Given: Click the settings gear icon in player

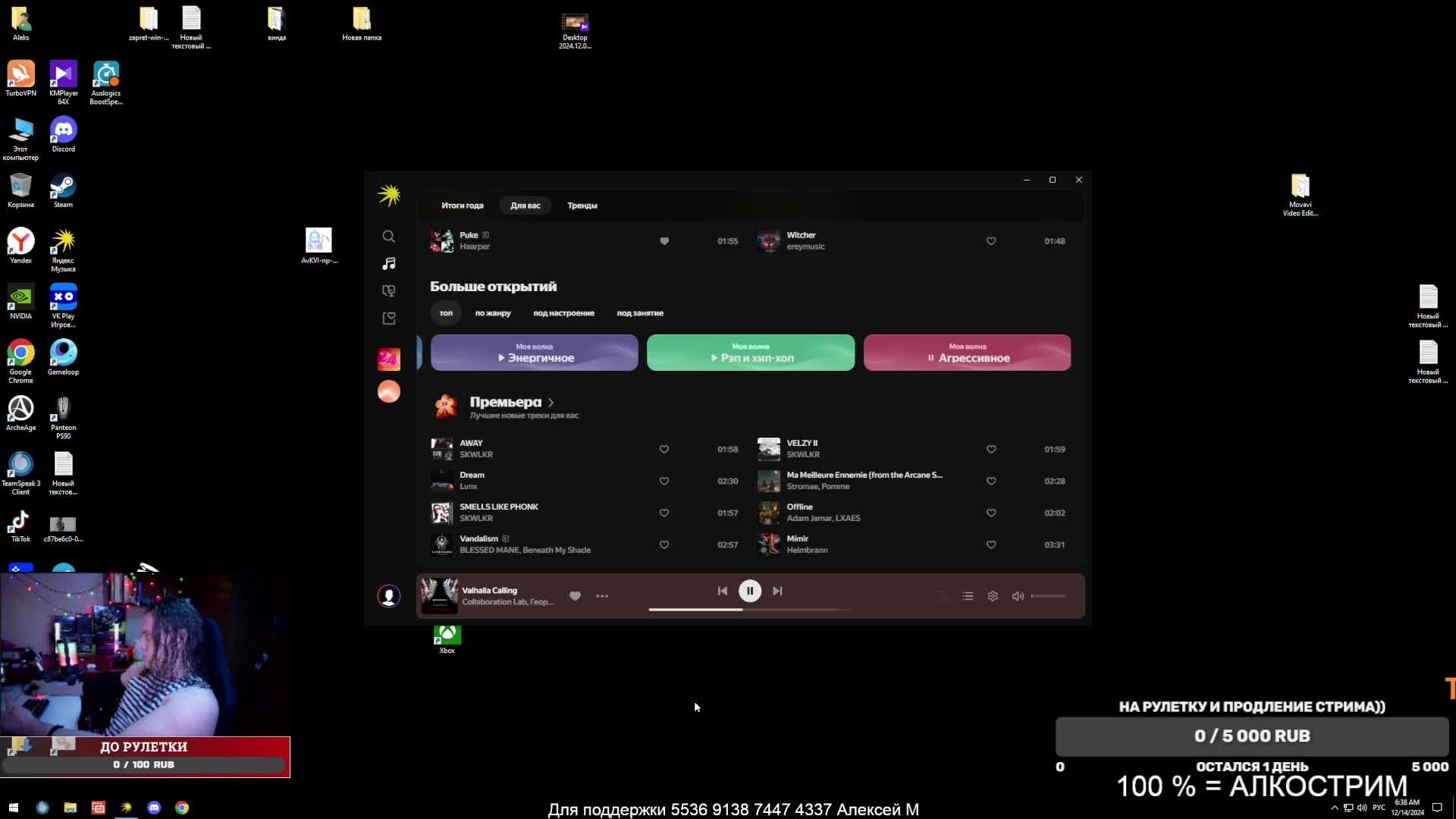Looking at the screenshot, I should (x=993, y=596).
